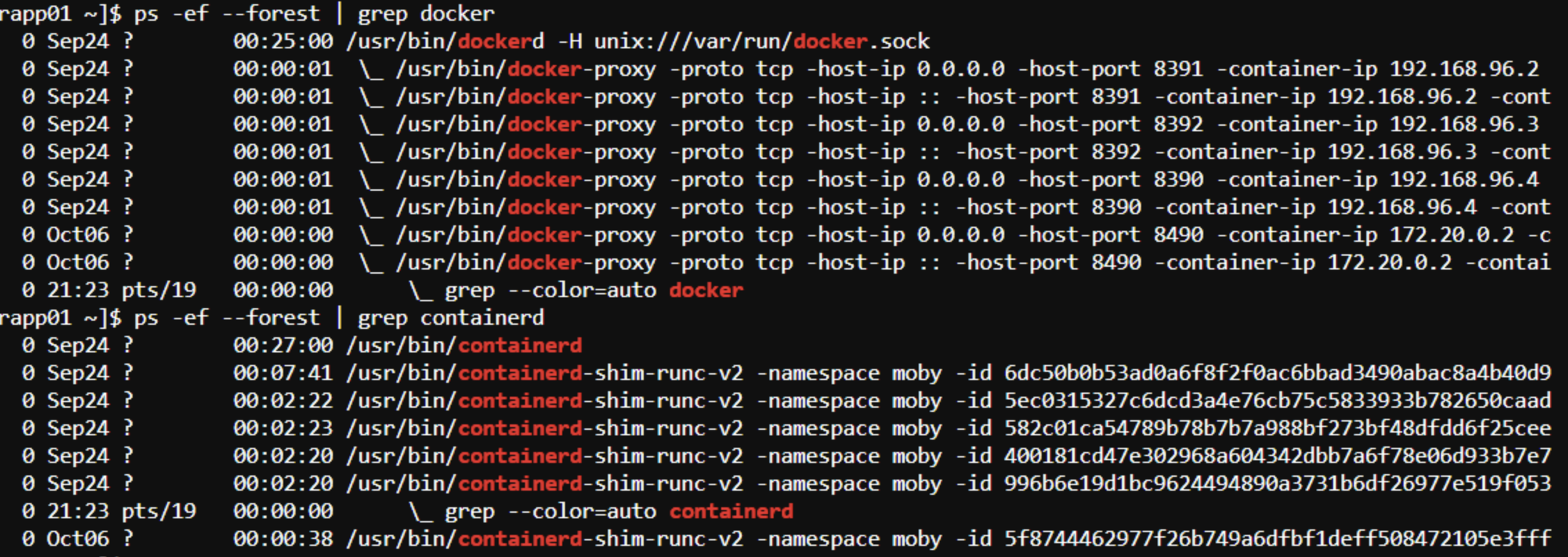This screenshot has width=1568, height=557.
Task: Click host port 8392 on the :: host-ip row
Action: tap(1116, 152)
